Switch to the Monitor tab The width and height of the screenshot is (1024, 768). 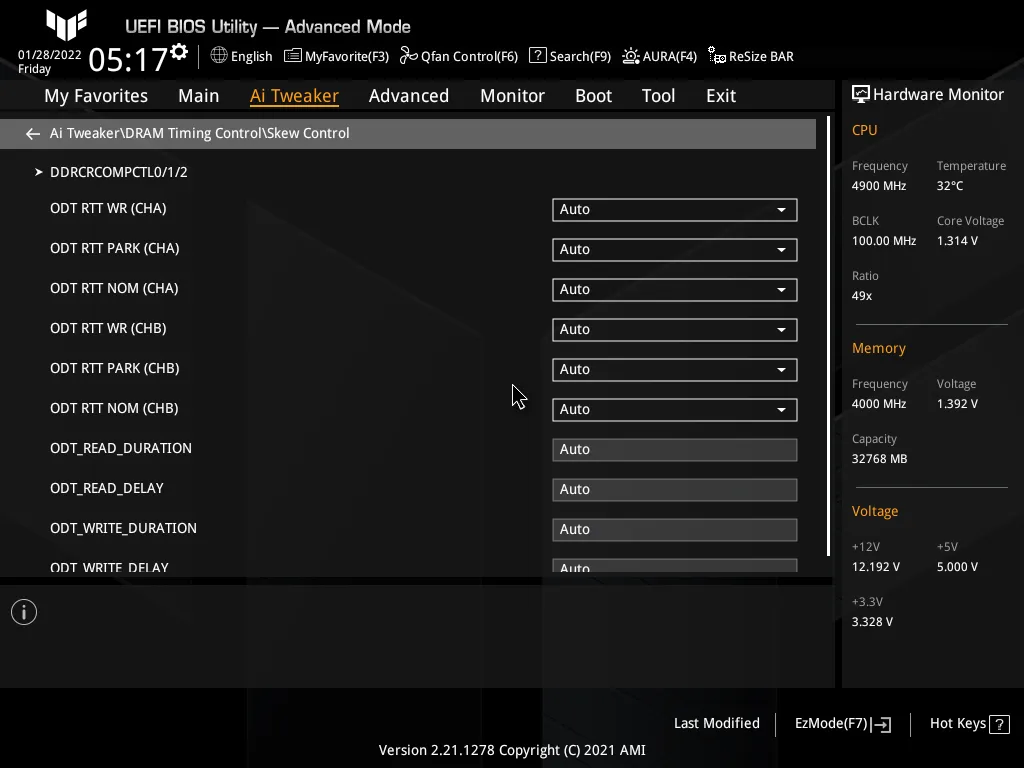point(512,96)
